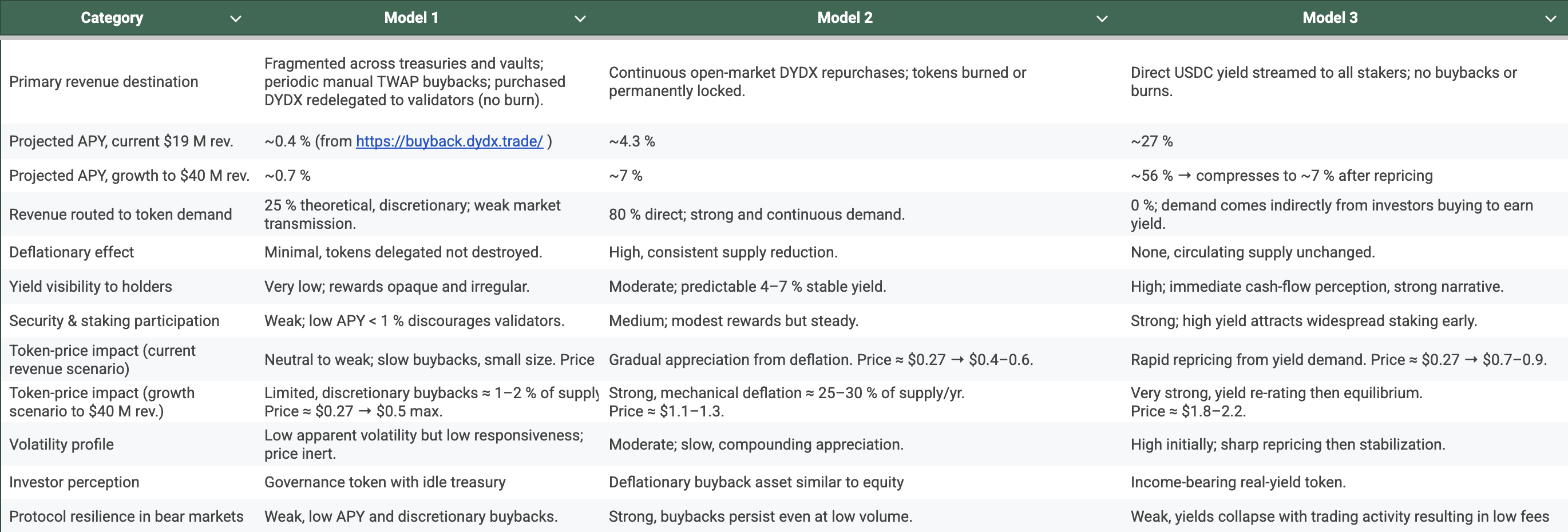Select the Protocol resilience in bear markets cell
The width and height of the screenshot is (1568, 532).
pos(126,516)
